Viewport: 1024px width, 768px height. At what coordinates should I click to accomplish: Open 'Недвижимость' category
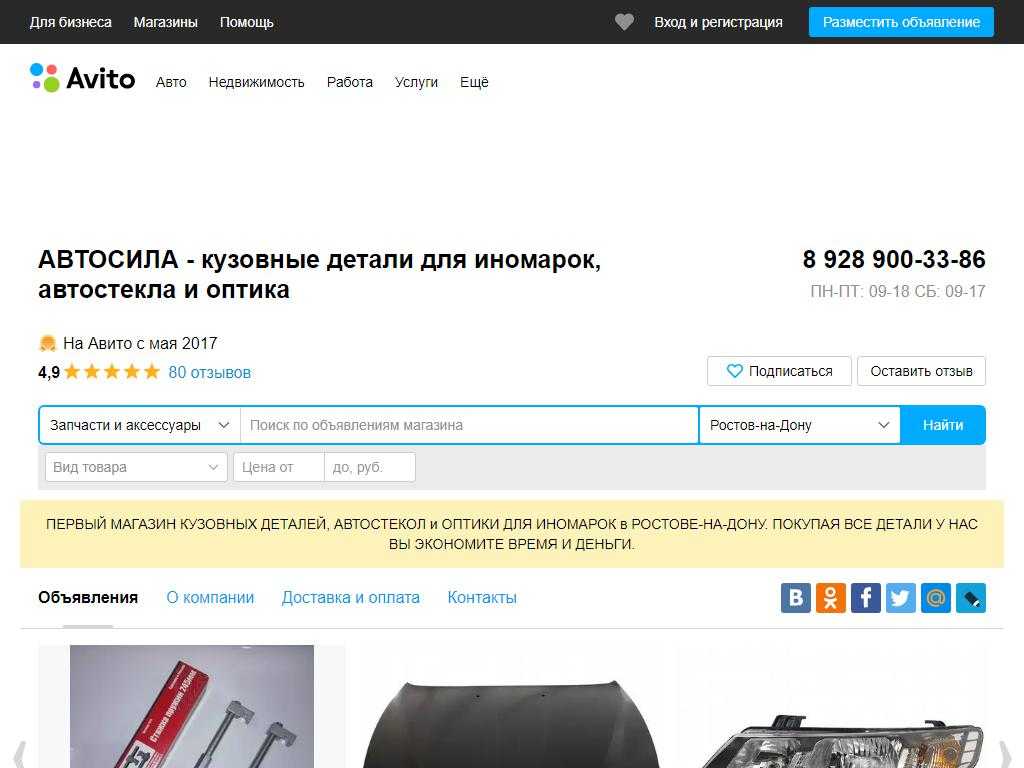pyautogui.click(x=257, y=82)
